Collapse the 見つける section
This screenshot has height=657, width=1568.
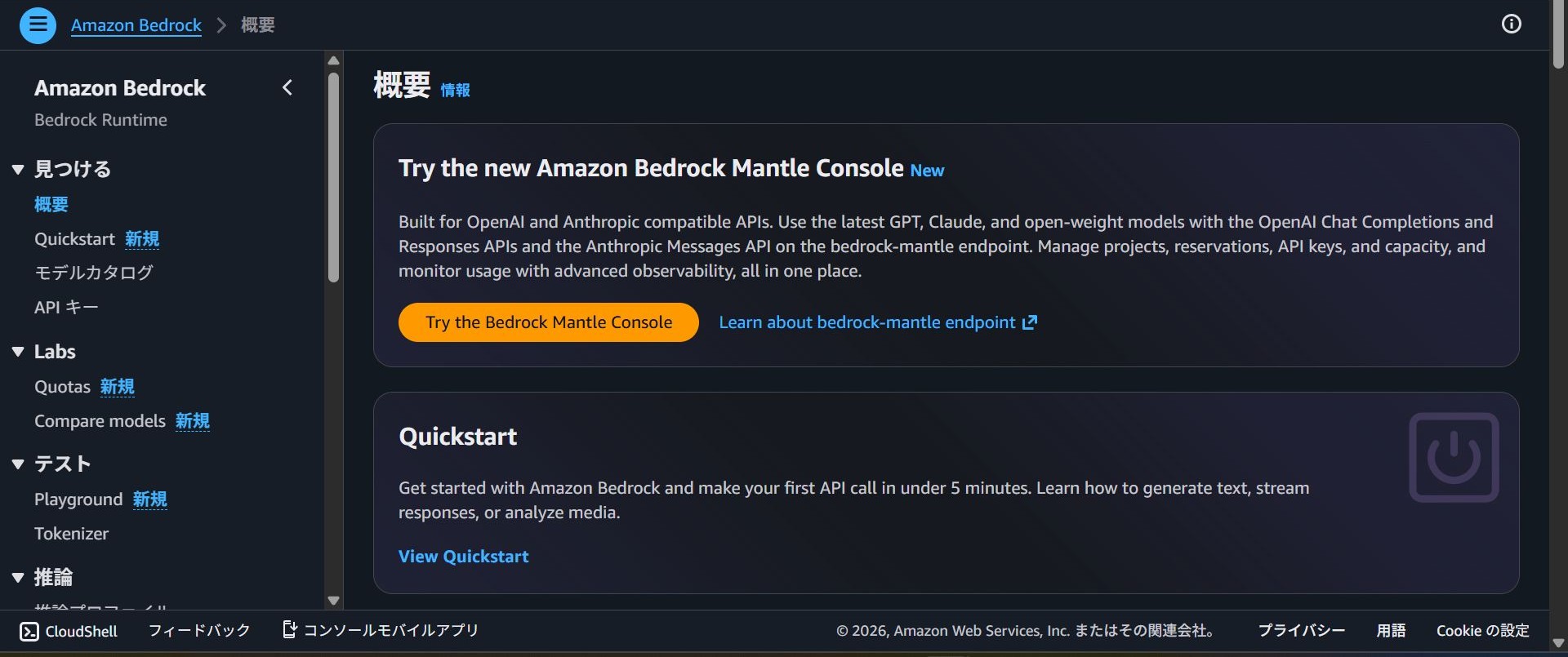pos(18,170)
